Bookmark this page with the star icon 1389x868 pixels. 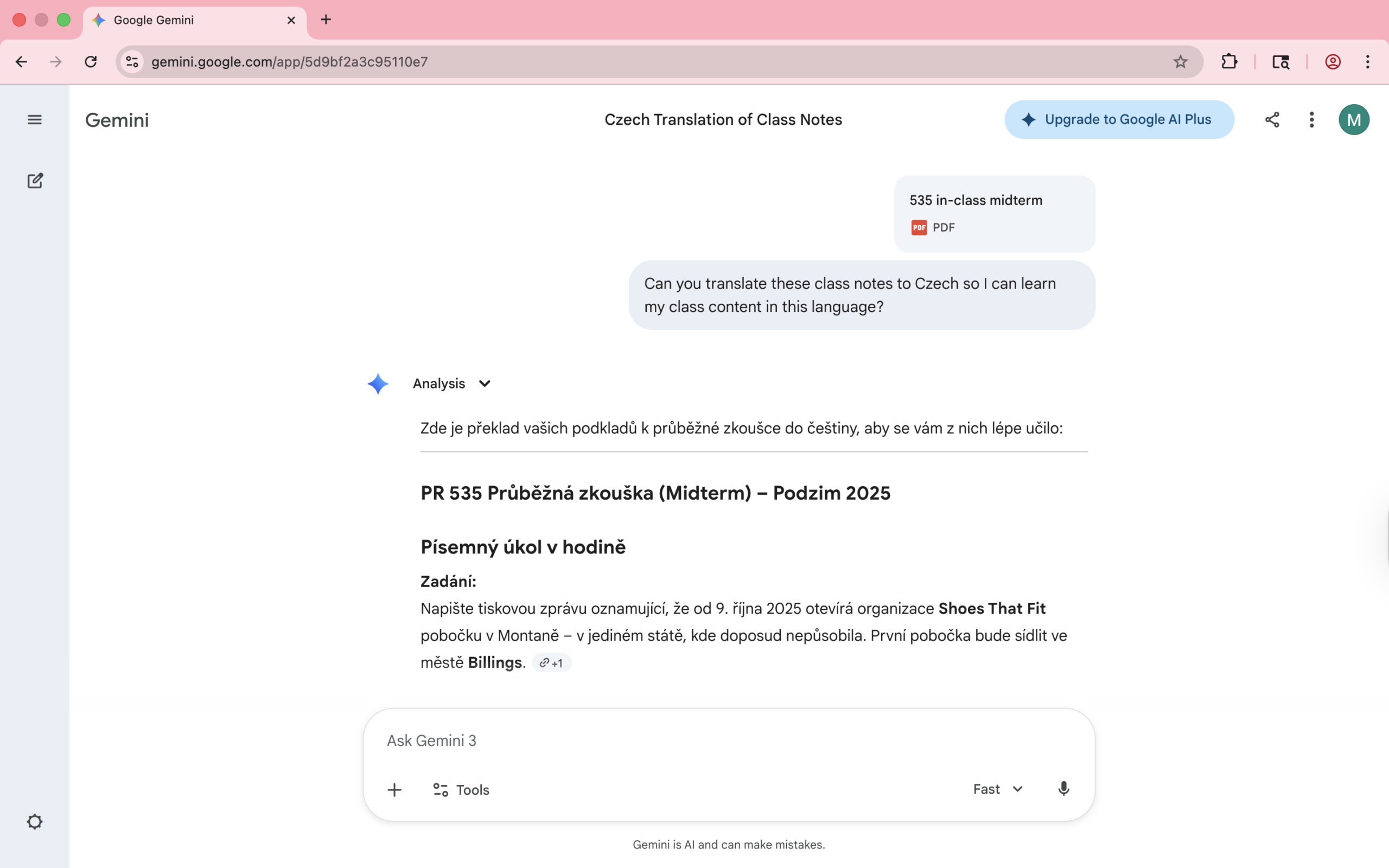tap(1180, 61)
